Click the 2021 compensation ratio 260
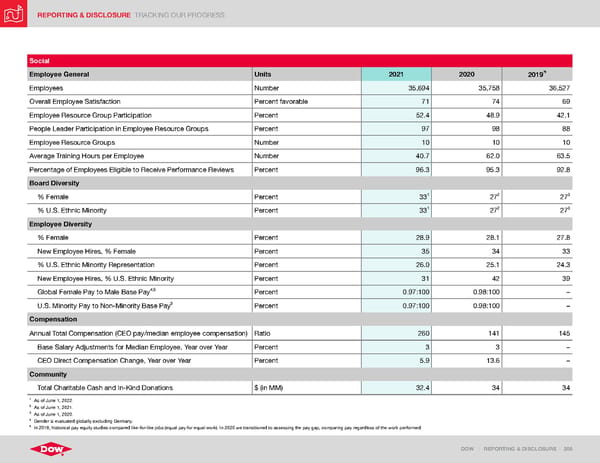 tap(423, 333)
